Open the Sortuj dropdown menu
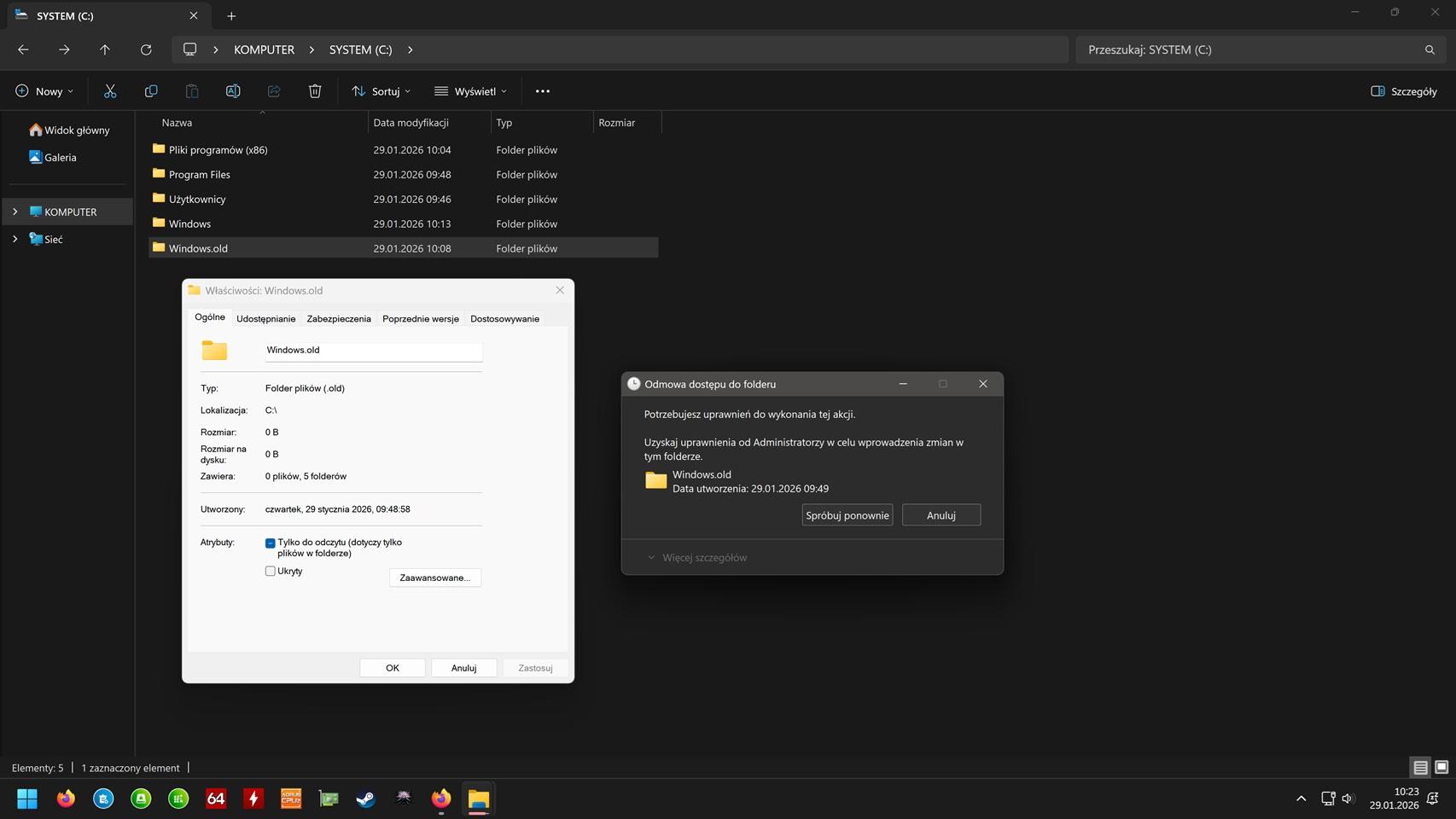Viewport: 1456px width, 819px height. tap(381, 91)
